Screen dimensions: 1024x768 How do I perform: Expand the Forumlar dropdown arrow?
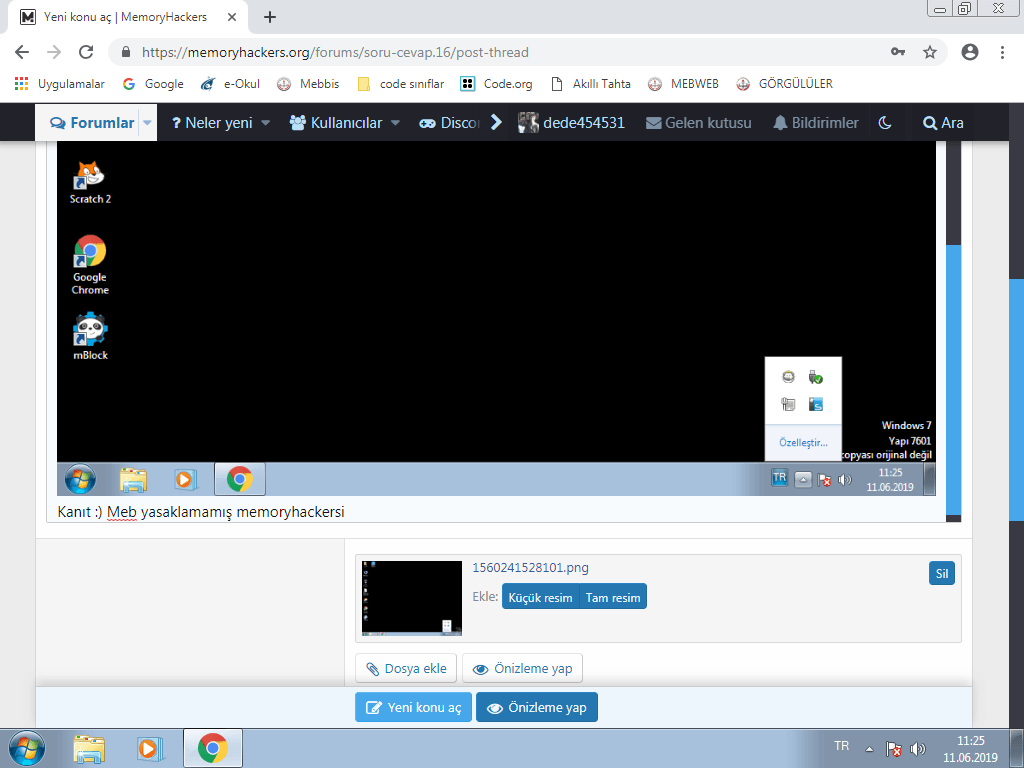tap(148, 123)
